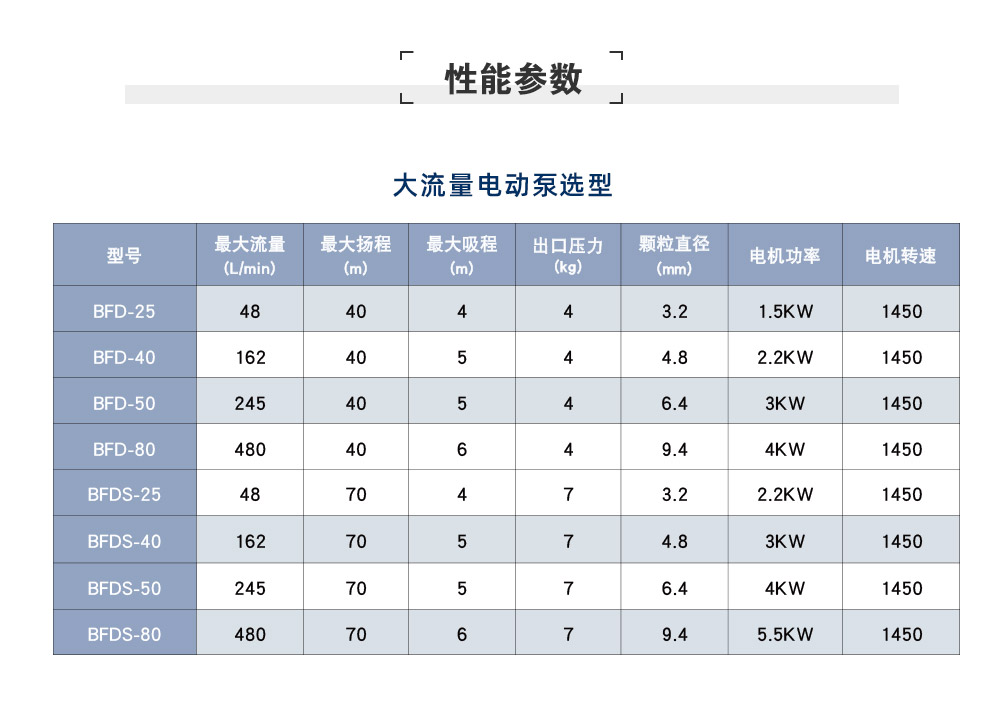Select the 最大扬程 (m) column header
Image resolution: width=1000 pixels, height=707 pixels.
click(x=356, y=255)
